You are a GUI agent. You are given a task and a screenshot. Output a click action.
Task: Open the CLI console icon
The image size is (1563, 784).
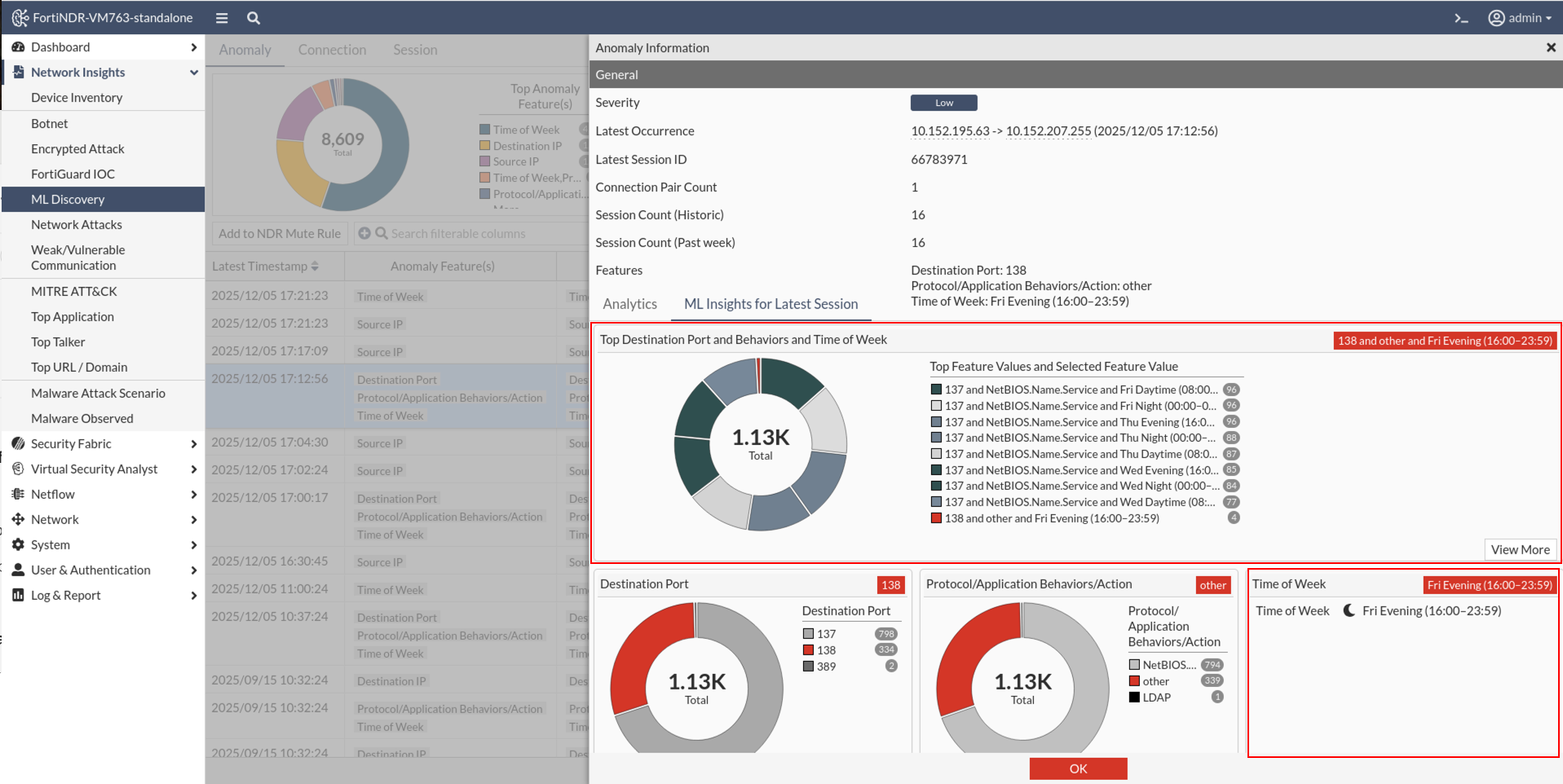click(1461, 18)
